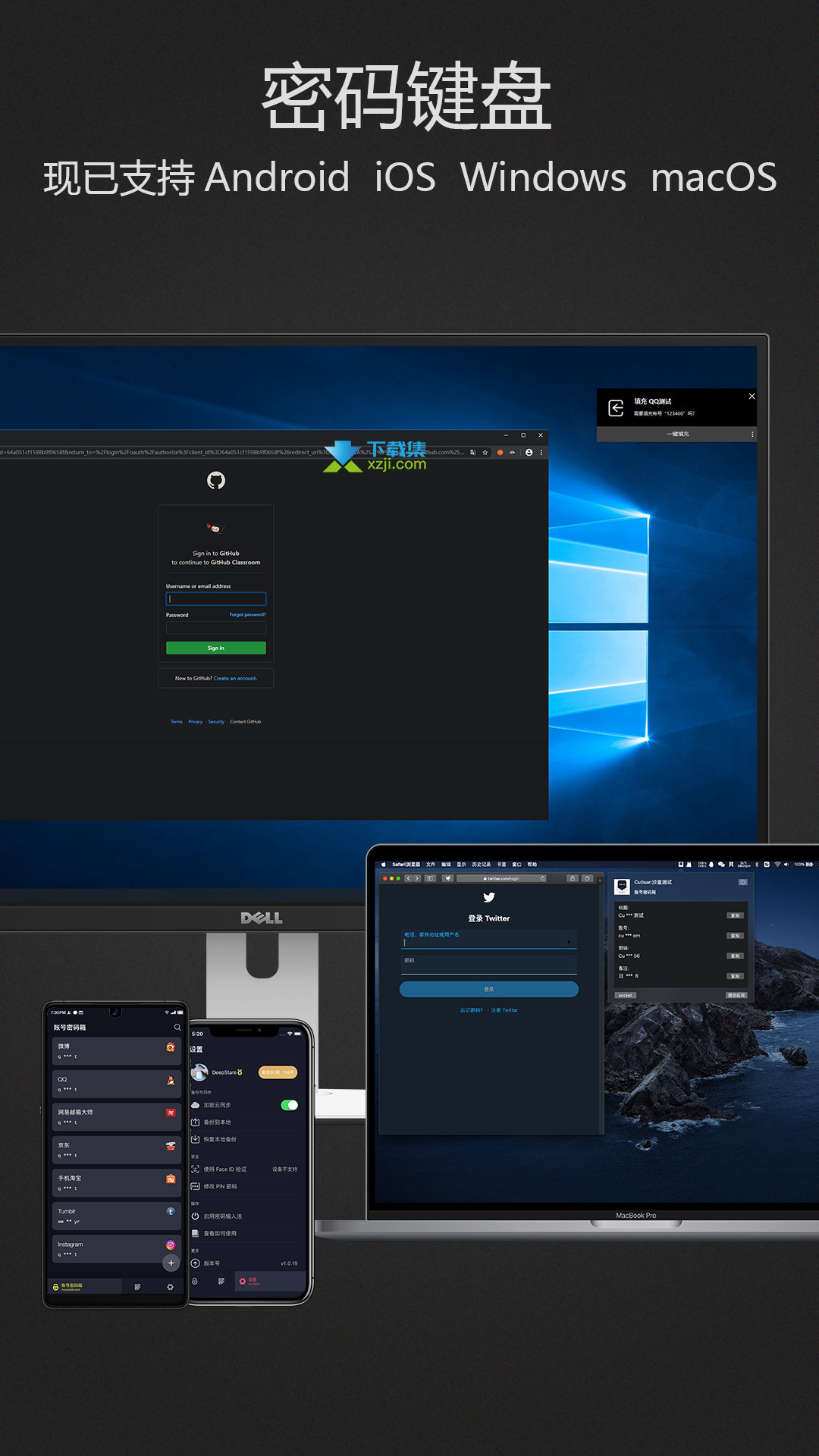Follow the 忘记密码? link on Twitter
The height and width of the screenshot is (1456, 819).
click(x=472, y=1010)
